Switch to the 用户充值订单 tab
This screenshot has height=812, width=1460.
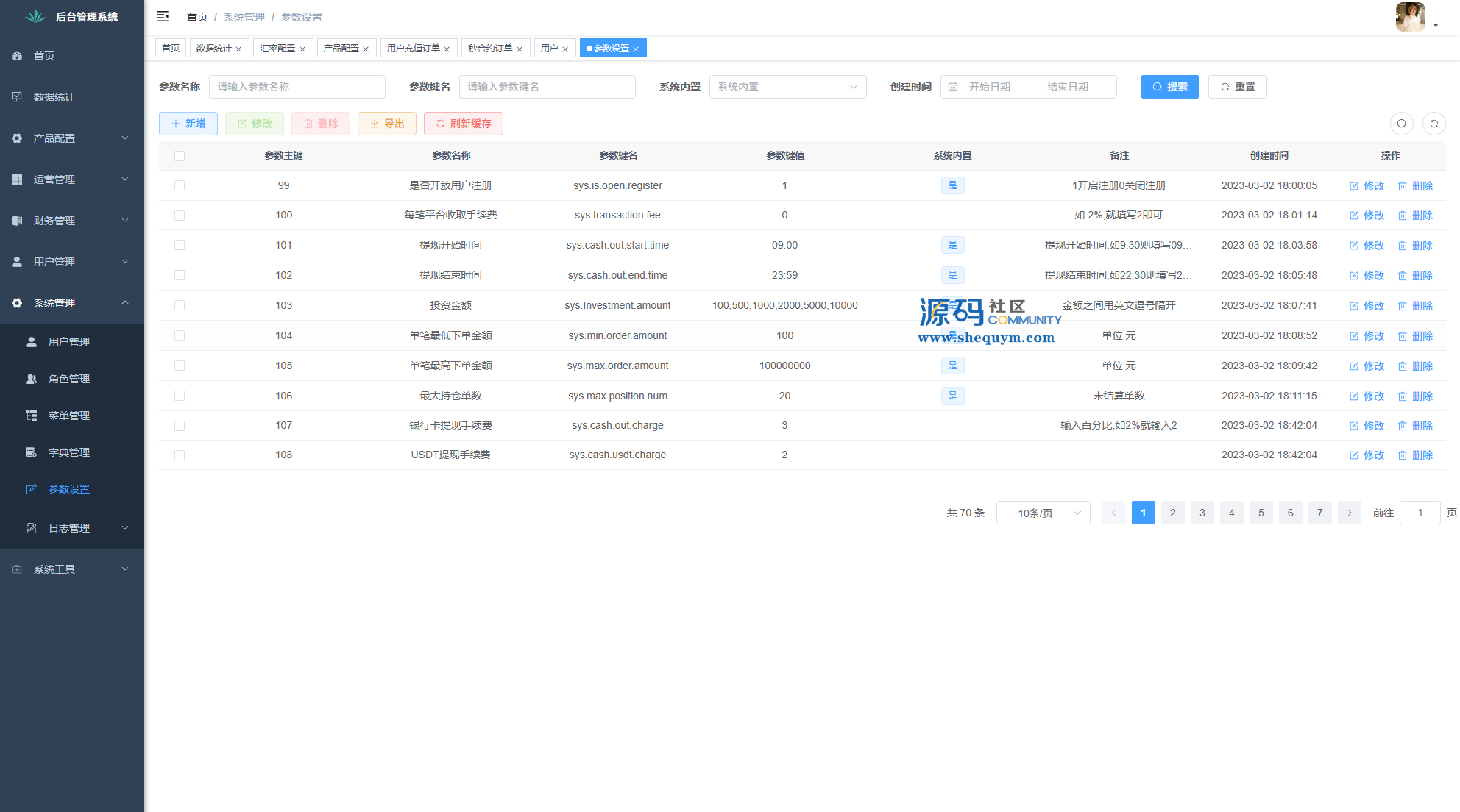pos(413,49)
